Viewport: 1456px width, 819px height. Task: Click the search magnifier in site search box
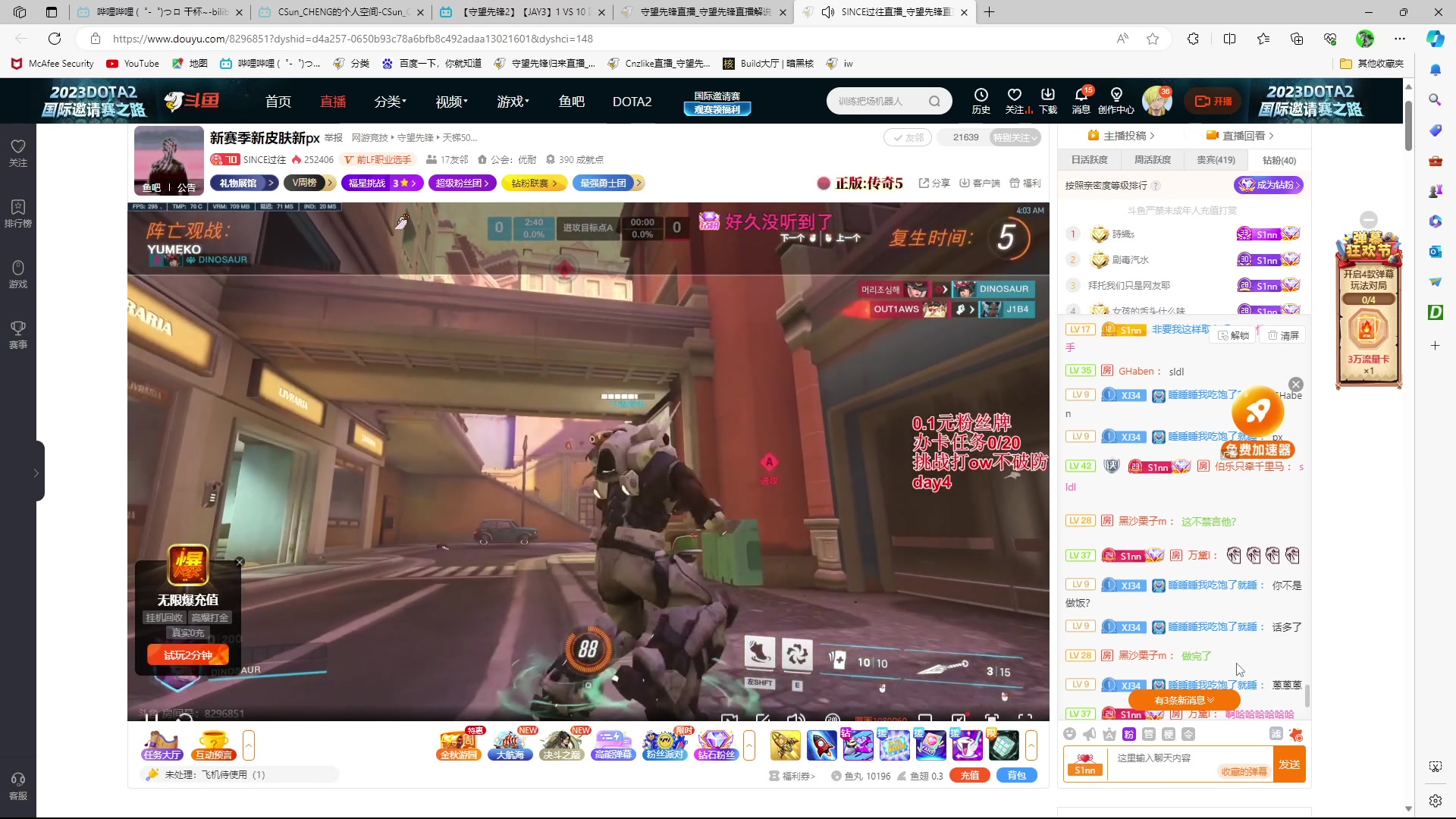(934, 101)
